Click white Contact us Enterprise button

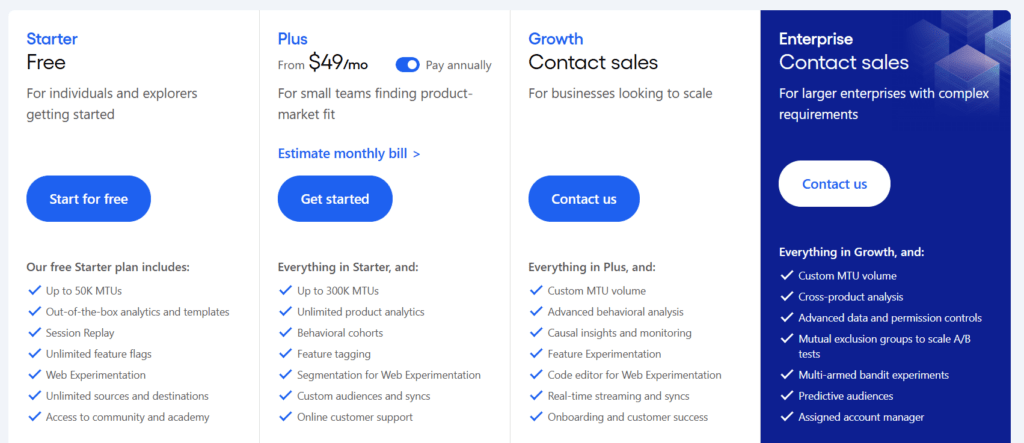(835, 184)
